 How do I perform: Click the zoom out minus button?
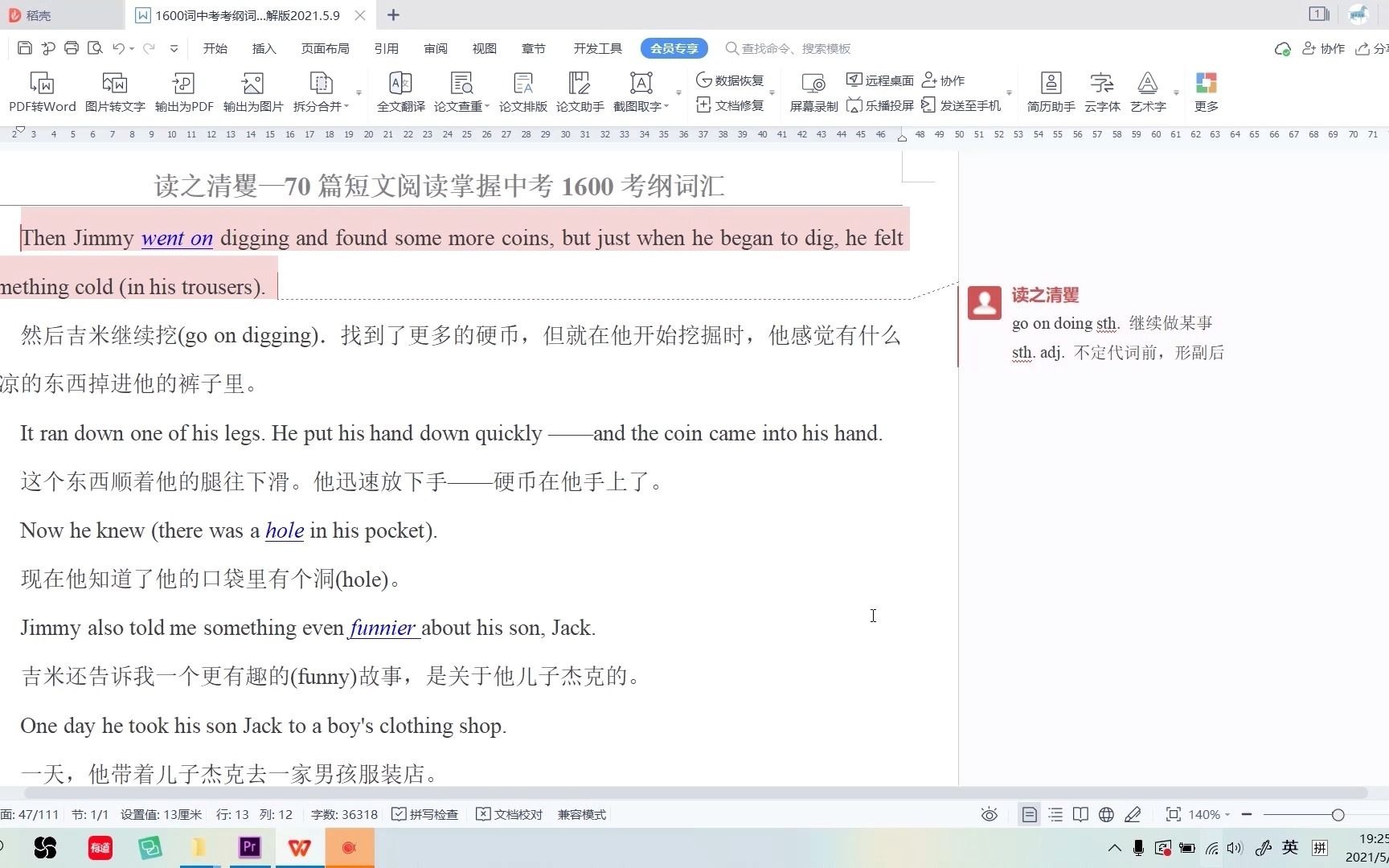(x=1247, y=814)
